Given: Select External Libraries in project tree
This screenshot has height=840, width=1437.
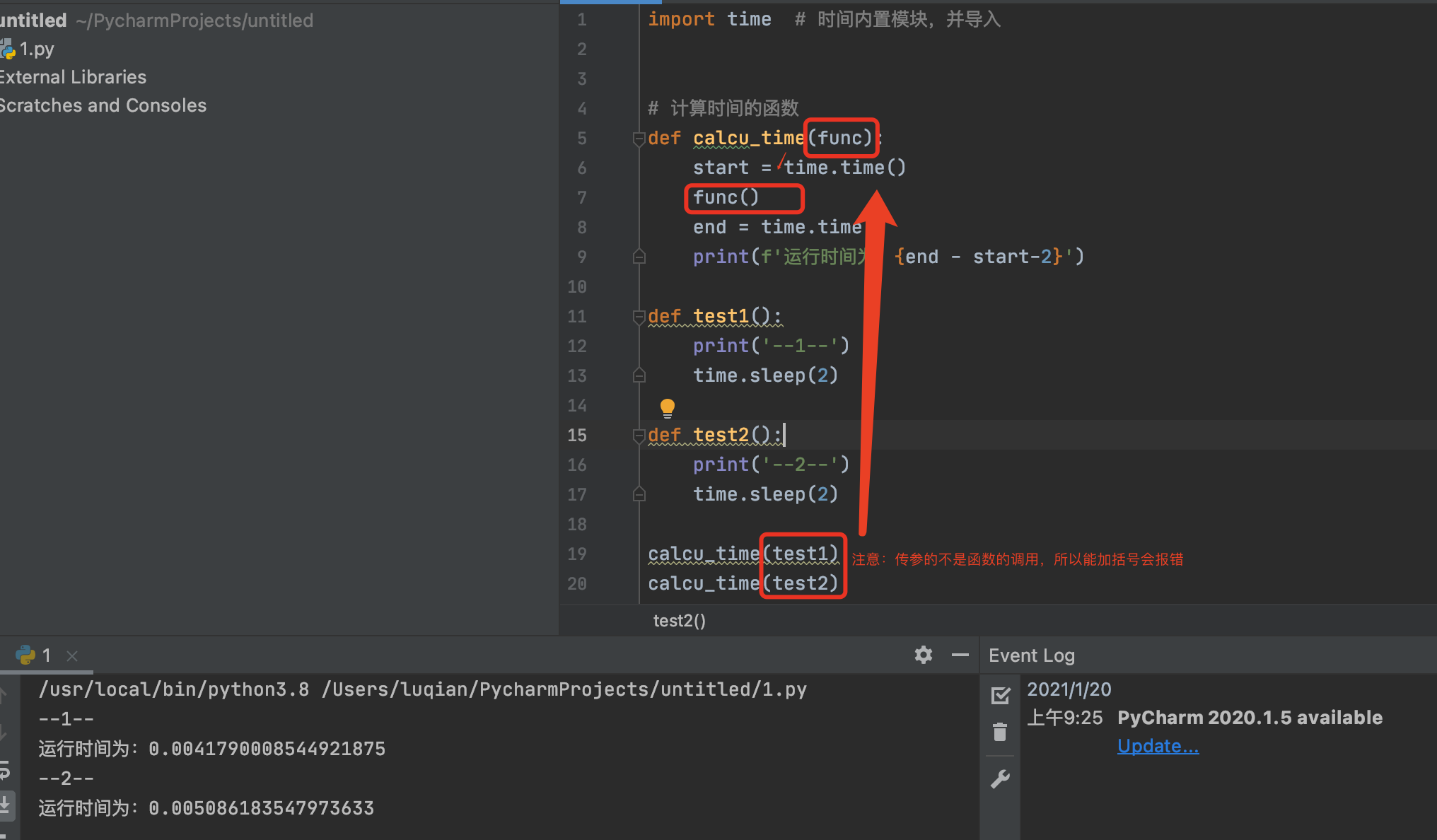Looking at the screenshot, I should 73,77.
